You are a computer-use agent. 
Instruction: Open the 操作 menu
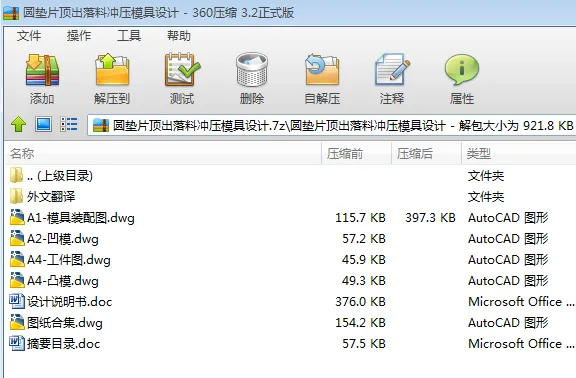click(x=79, y=36)
